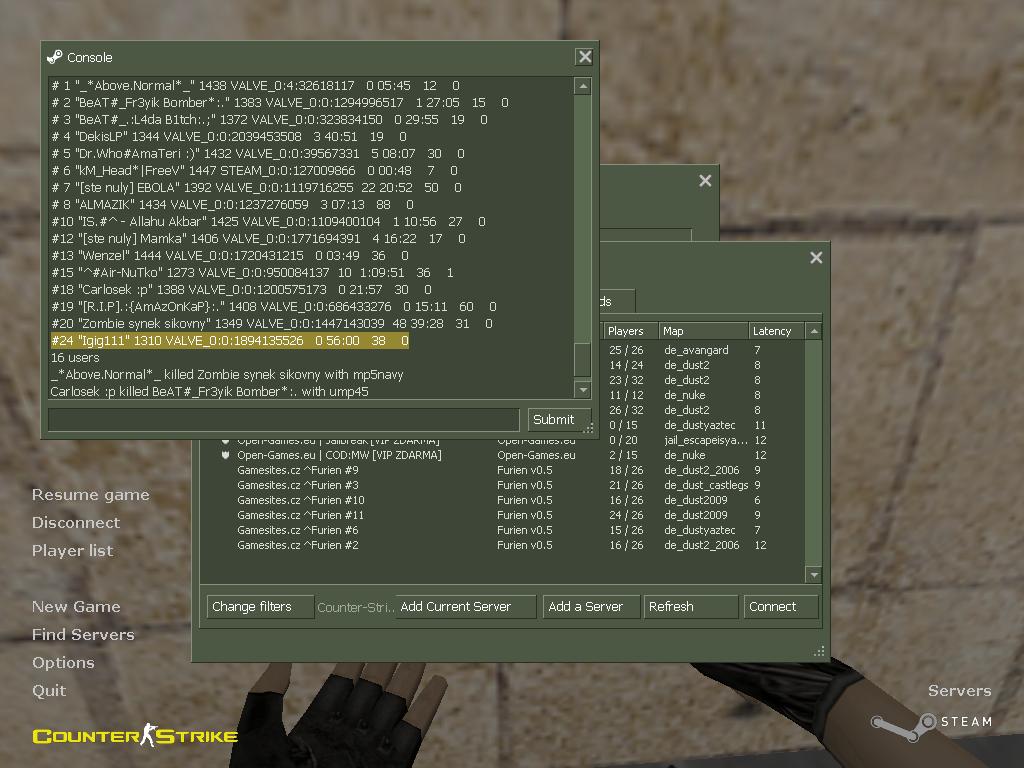Click the Steam icon in Console title bar
The height and width of the screenshot is (768, 1024).
click(x=55, y=57)
